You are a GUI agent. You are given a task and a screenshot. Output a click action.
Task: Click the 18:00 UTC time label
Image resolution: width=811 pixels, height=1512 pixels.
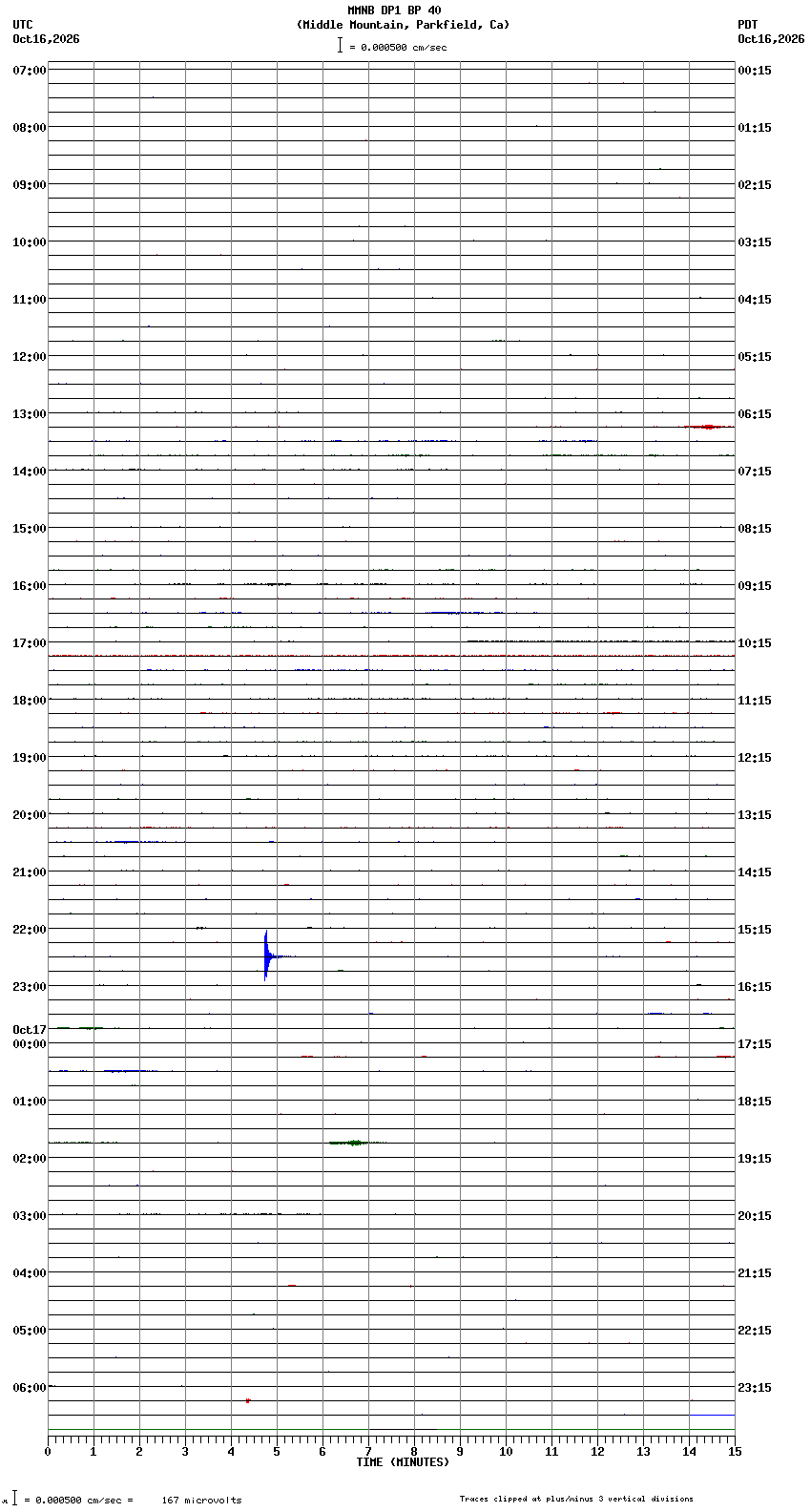tap(30, 701)
